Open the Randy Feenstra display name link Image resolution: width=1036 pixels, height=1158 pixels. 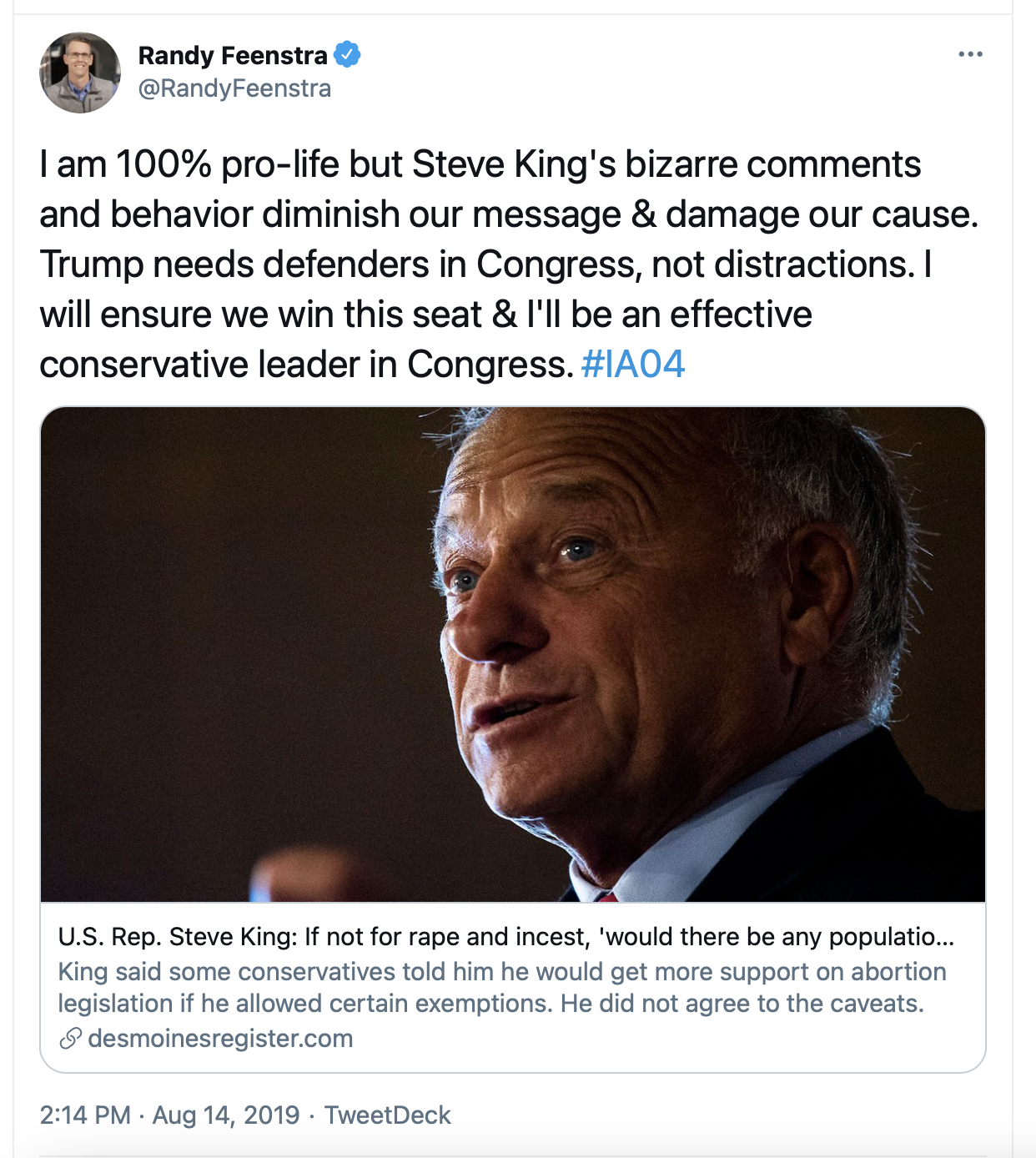coord(233,55)
